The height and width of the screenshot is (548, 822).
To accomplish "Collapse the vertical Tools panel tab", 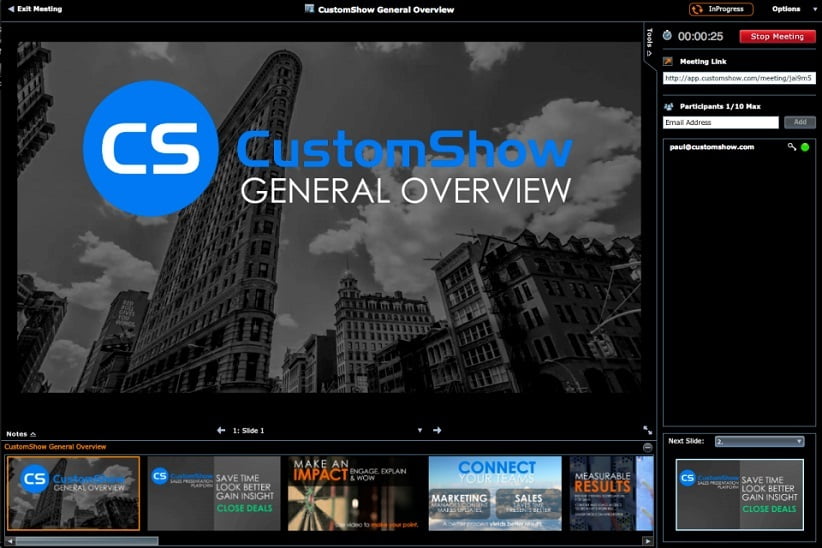I will [649, 42].
